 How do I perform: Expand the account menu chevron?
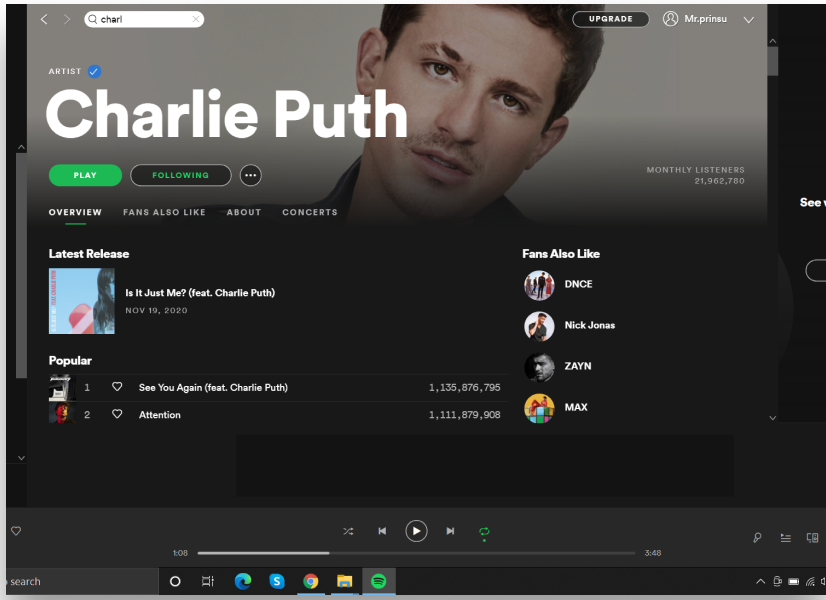pos(749,20)
